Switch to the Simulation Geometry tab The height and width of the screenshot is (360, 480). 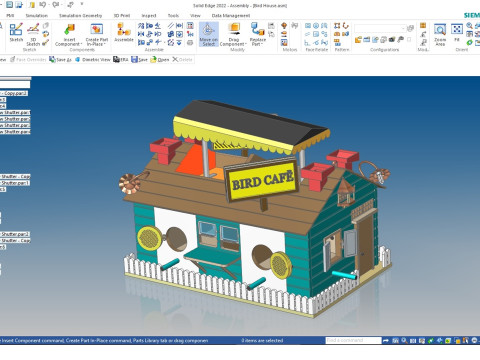point(81,16)
